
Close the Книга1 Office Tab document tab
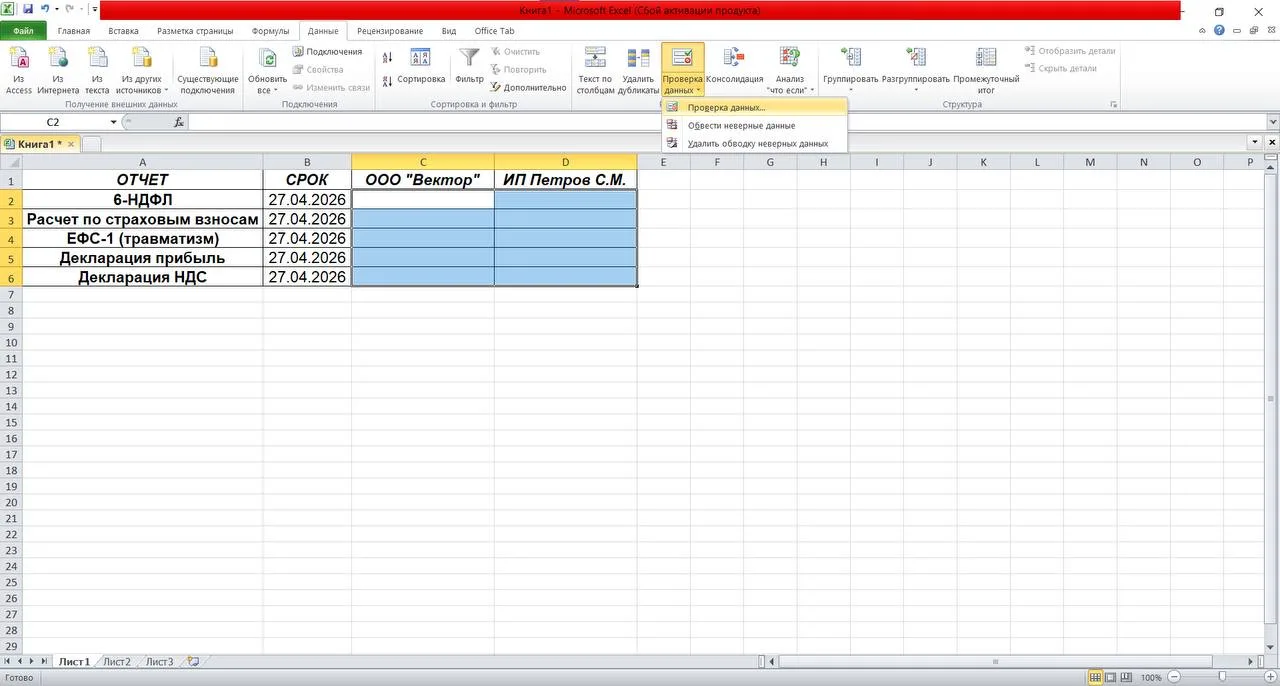tap(71, 144)
